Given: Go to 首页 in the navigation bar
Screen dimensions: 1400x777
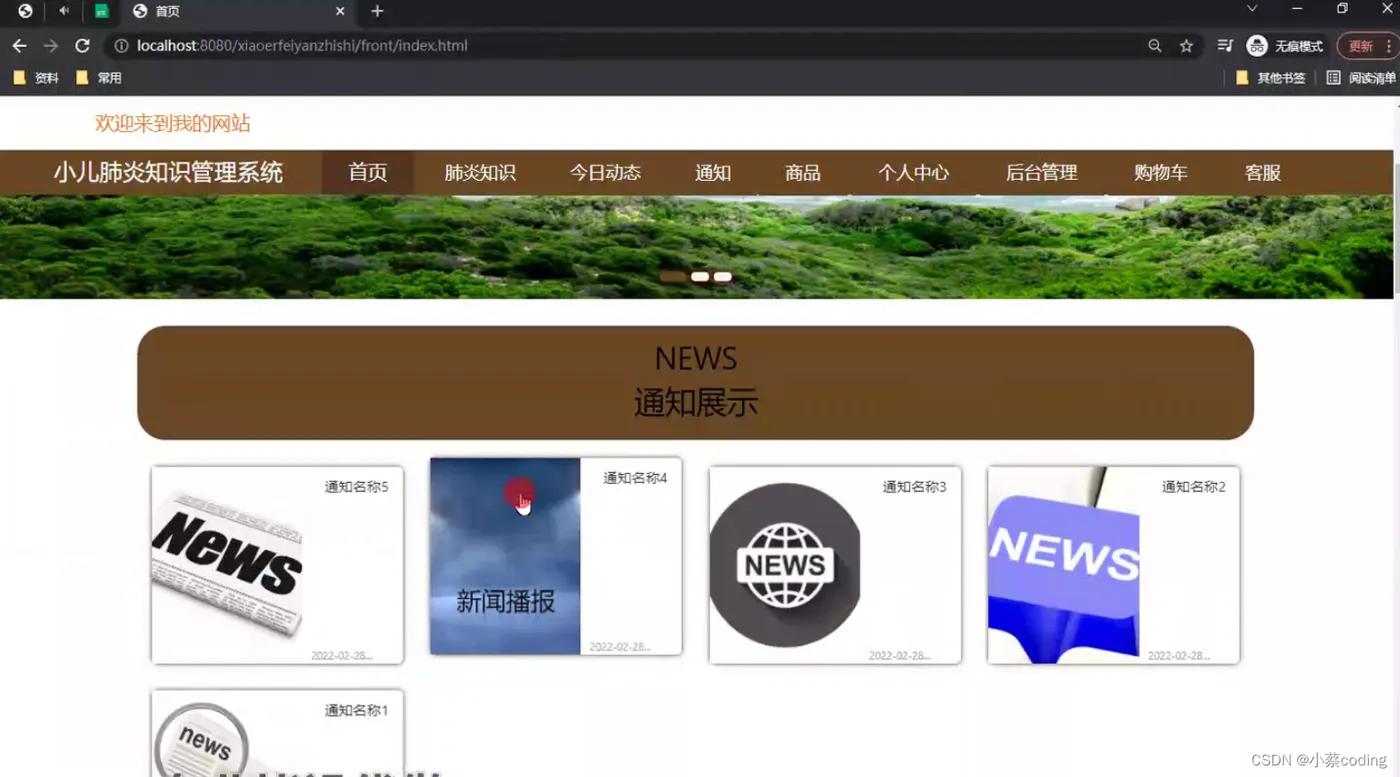Looking at the screenshot, I should click(x=368, y=173).
